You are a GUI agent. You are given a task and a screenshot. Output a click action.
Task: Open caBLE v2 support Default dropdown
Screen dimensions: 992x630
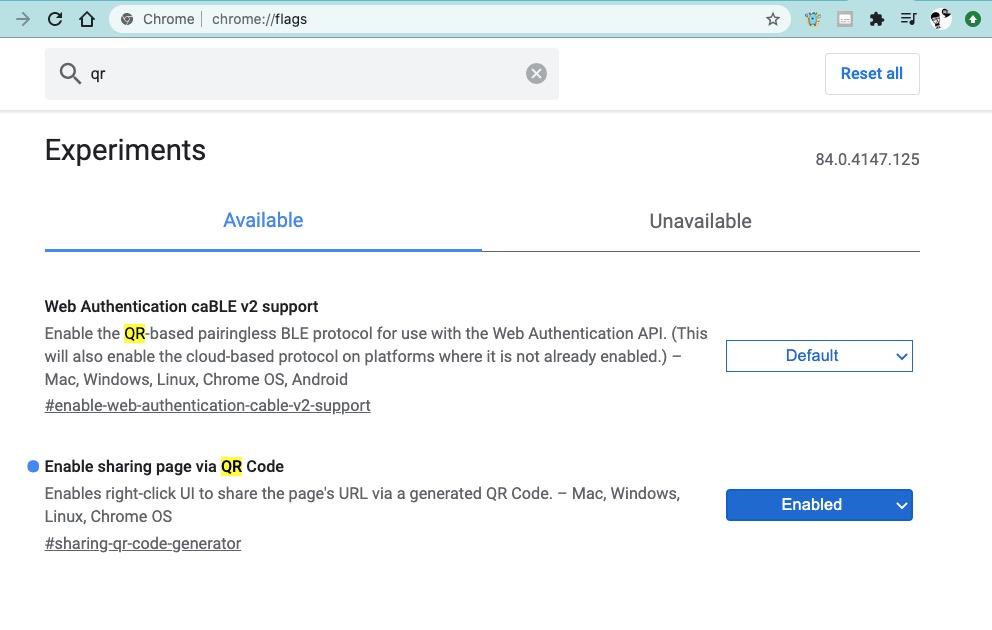tap(819, 356)
